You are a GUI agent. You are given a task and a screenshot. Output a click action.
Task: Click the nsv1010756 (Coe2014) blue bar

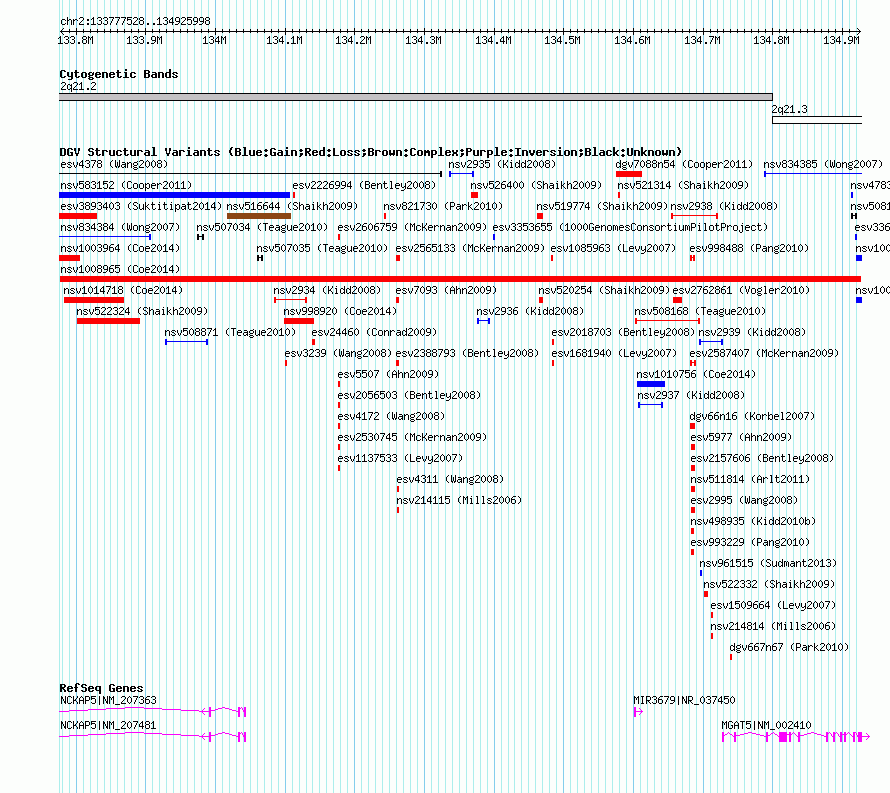click(650, 384)
